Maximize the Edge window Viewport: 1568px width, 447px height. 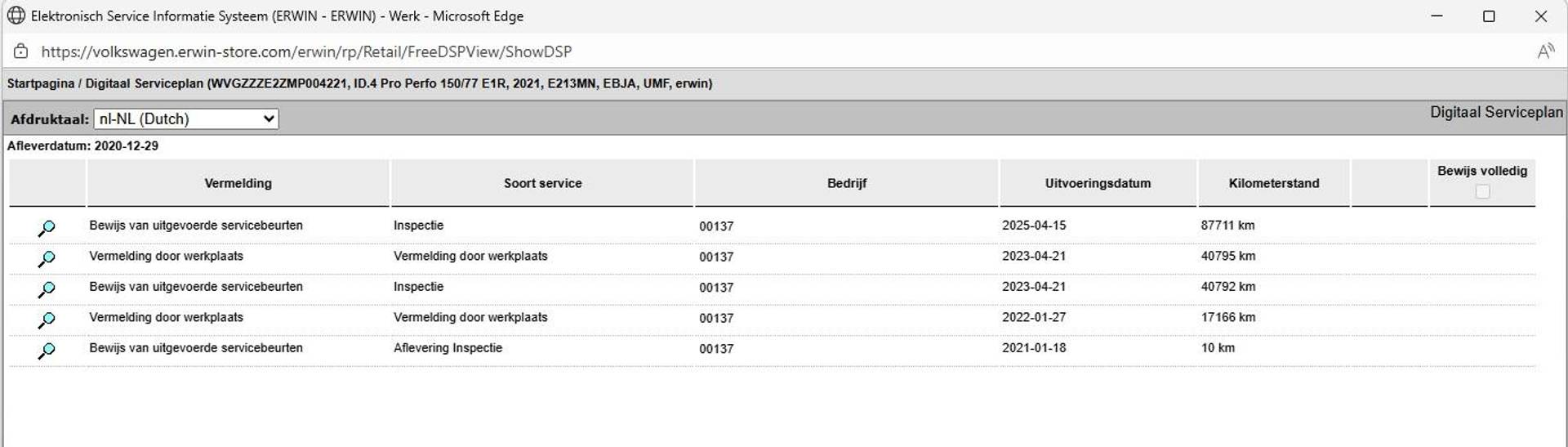click(1489, 16)
